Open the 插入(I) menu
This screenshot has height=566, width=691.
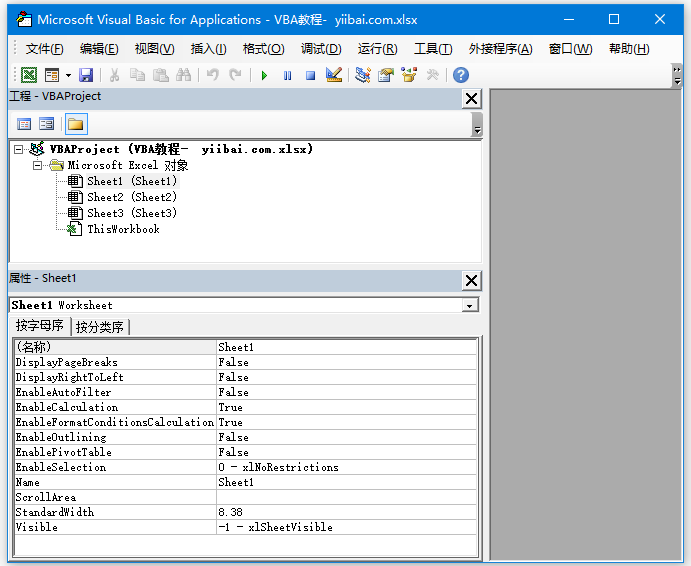[x=208, y=49]
